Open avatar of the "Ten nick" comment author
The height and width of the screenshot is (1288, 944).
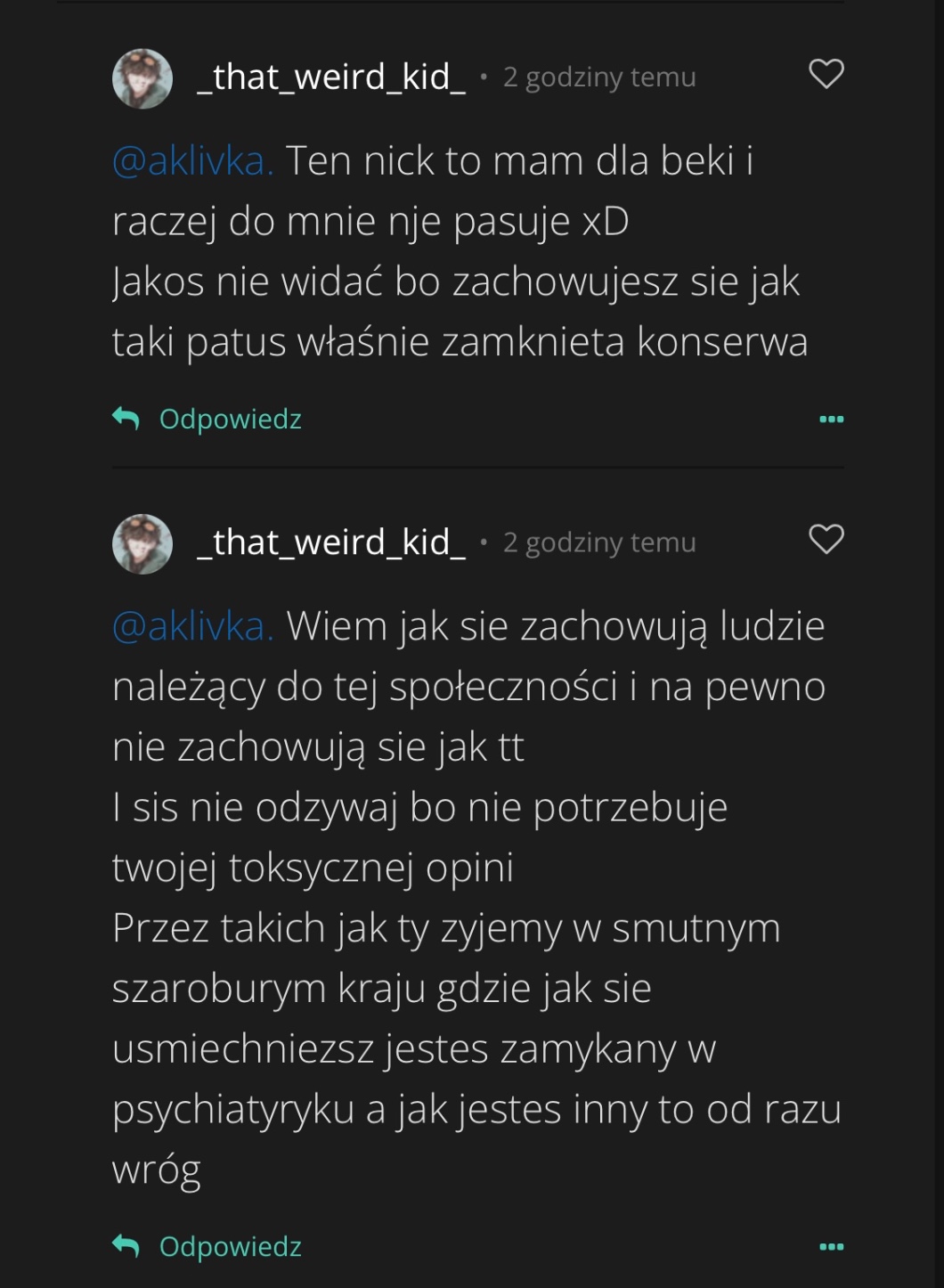coord(142,78)
